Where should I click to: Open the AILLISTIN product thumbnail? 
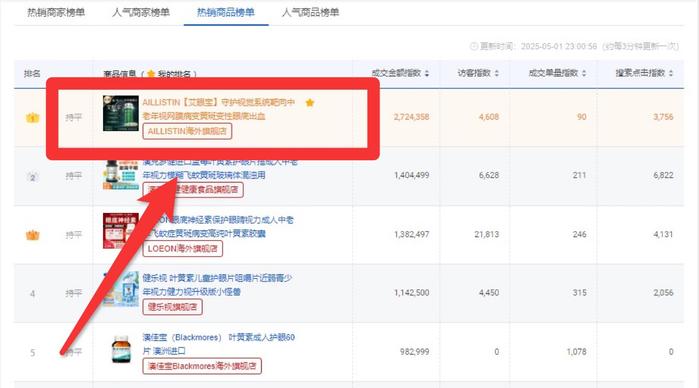coord(120,113)
